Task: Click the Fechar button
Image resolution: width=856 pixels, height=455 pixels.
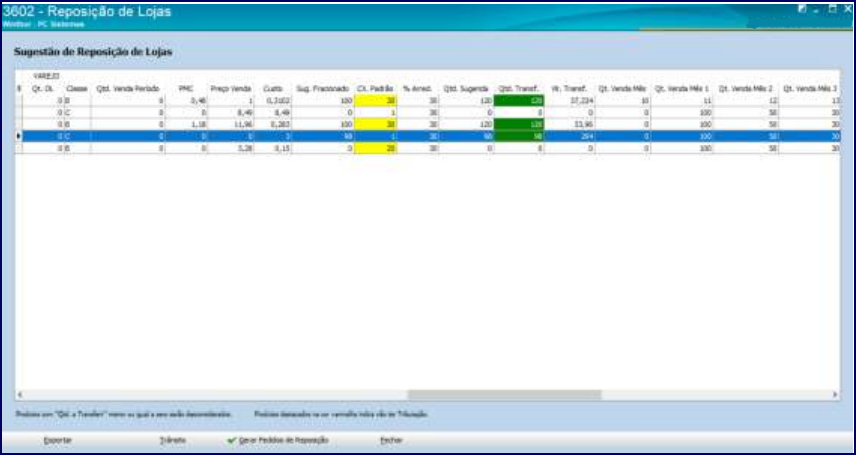Action: 391,440
